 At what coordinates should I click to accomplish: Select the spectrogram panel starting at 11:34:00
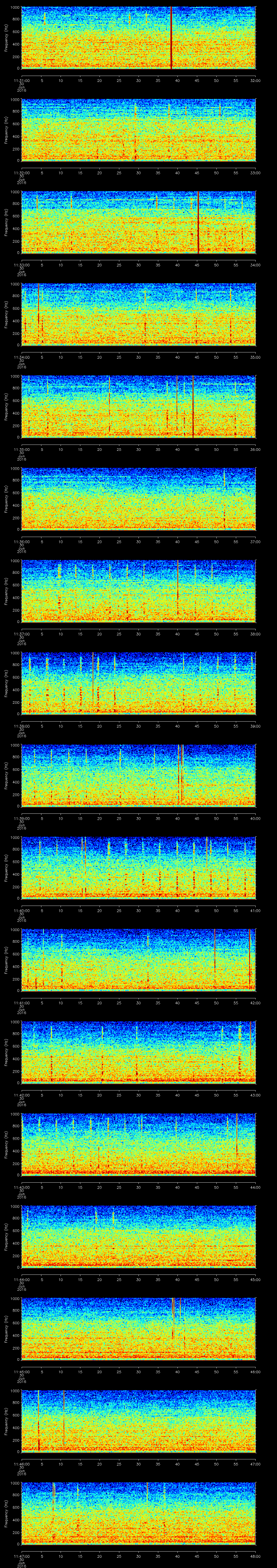139,314
